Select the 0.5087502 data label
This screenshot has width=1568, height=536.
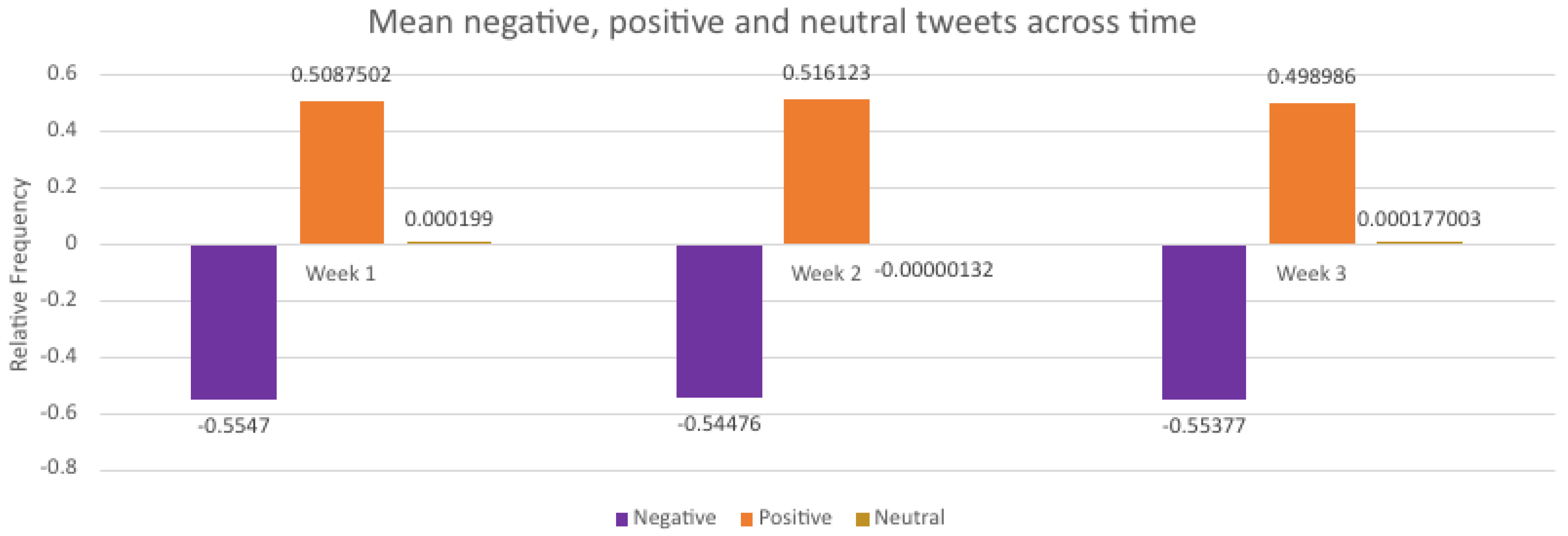click(341, 75)
